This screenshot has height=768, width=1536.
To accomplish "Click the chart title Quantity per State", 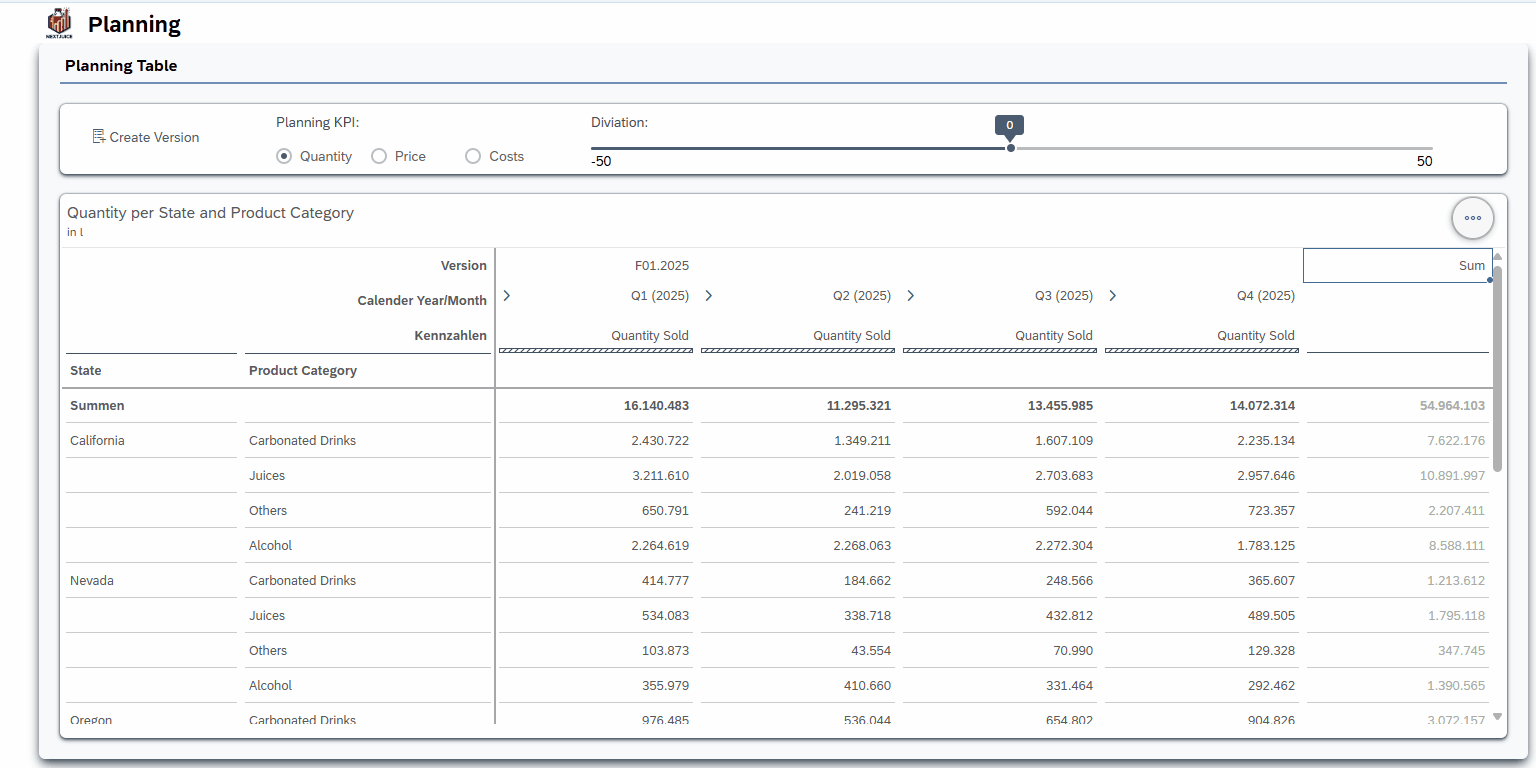I will click(x=210, y=213).
